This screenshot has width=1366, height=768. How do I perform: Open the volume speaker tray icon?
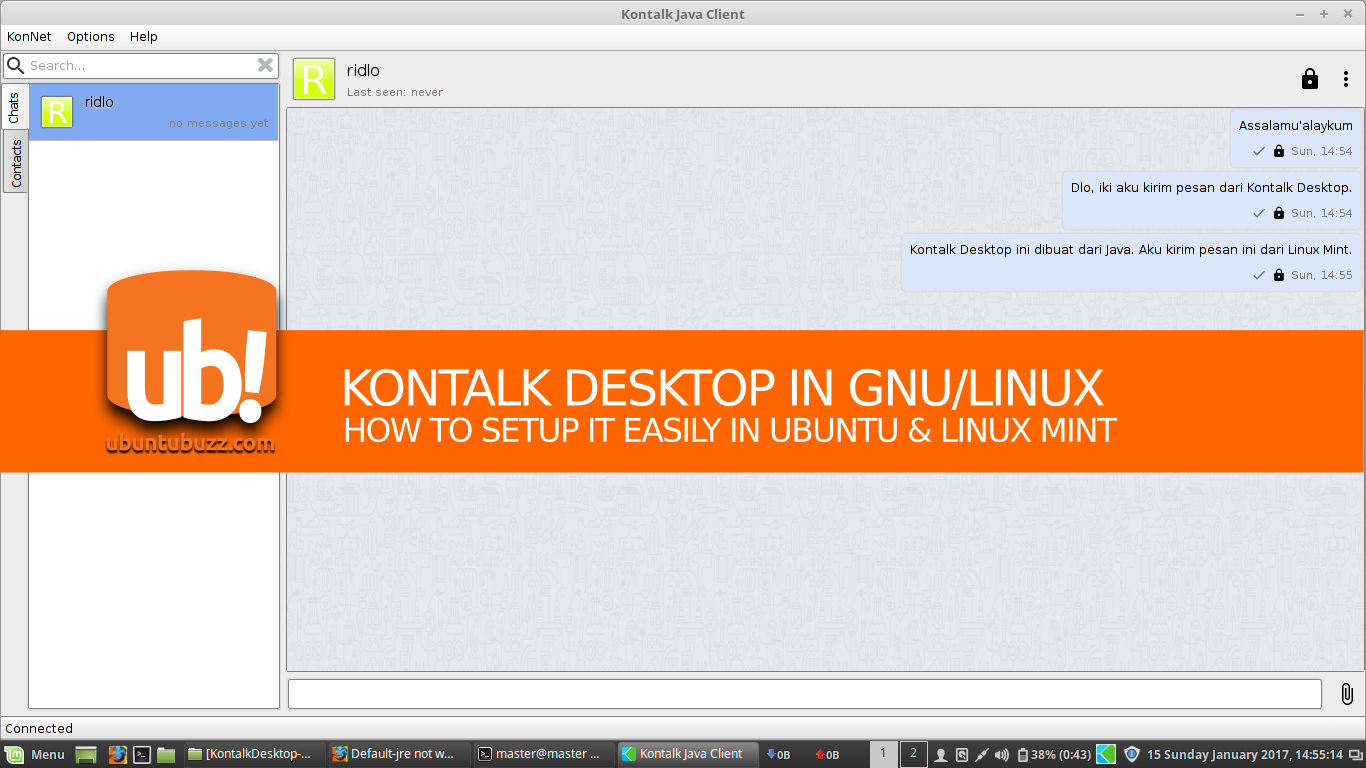tap(1002, 755)
